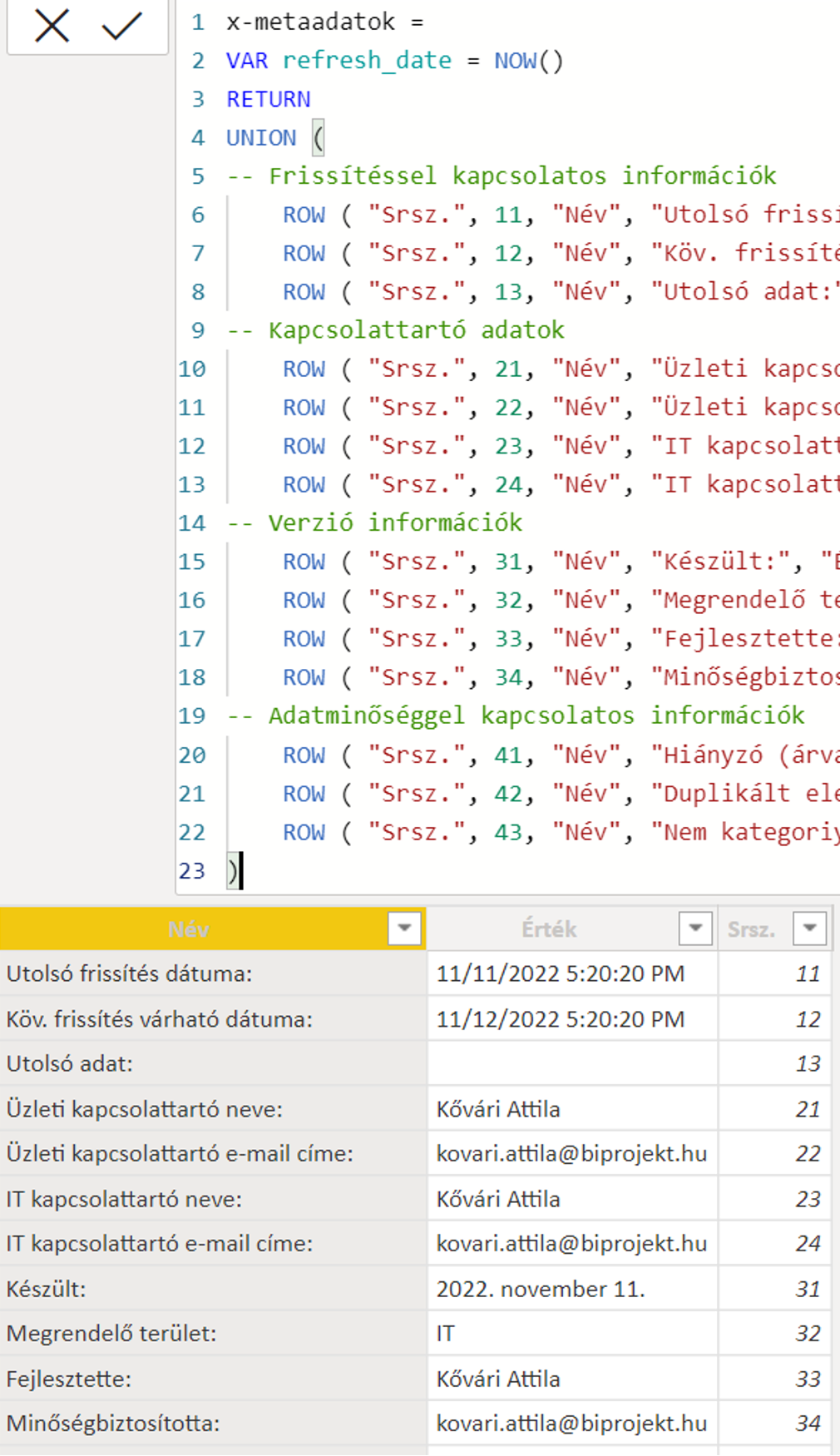Open the Srsz. column filter dropdown

click(x=809, y=928)
